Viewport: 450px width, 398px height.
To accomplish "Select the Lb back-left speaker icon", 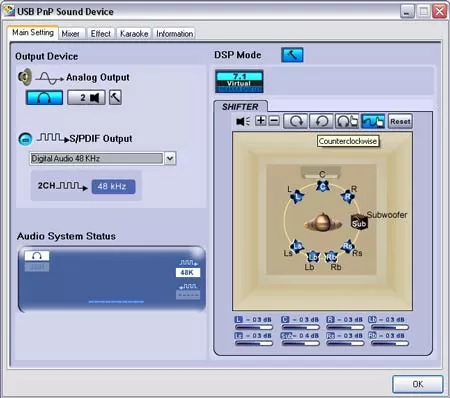I will [313, 257].
